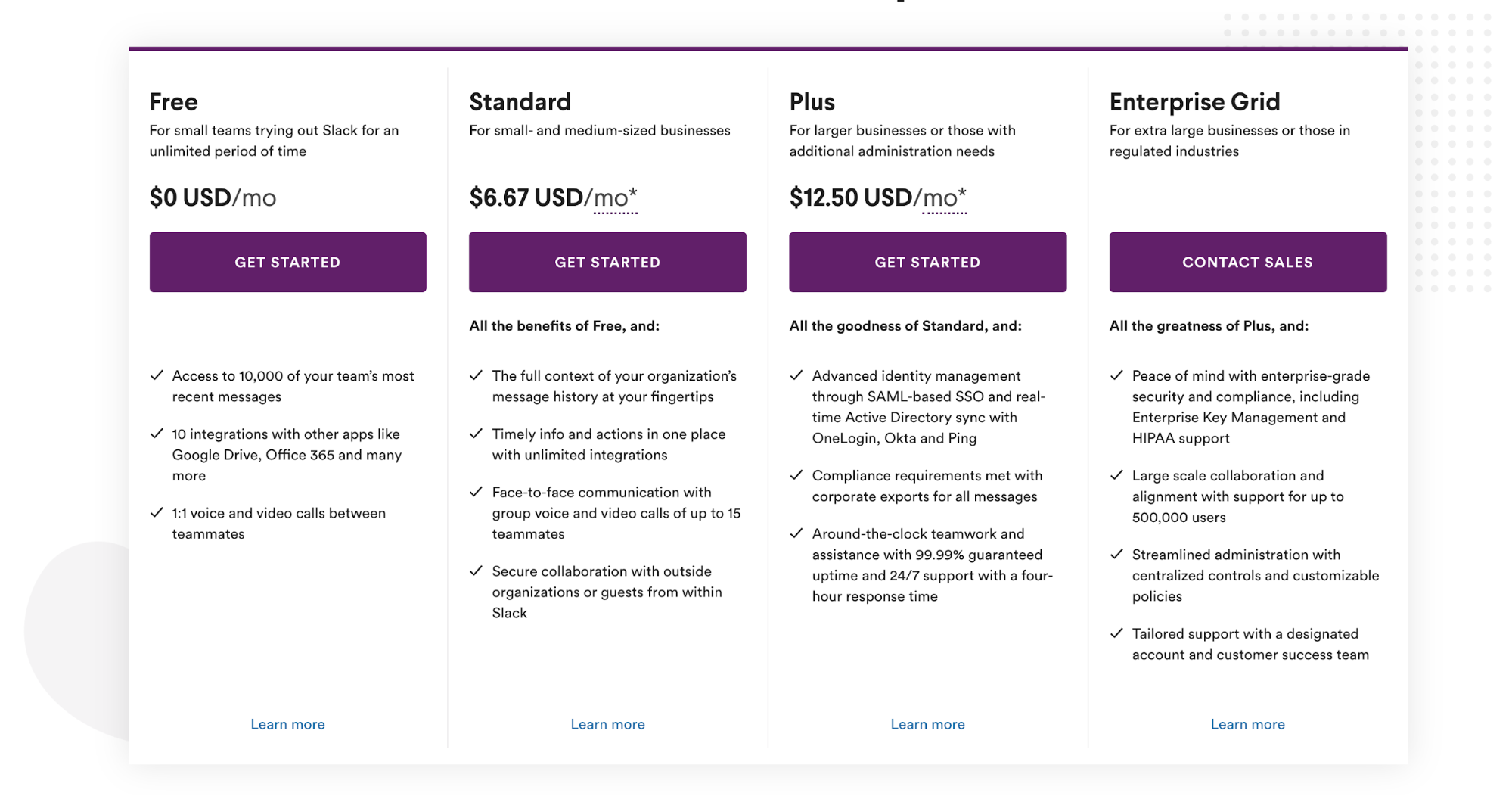This screenshot has height=796, width=1512.
Task: Click checkmark beside 1:1 voice and video calls
Action: pos(157,513)
